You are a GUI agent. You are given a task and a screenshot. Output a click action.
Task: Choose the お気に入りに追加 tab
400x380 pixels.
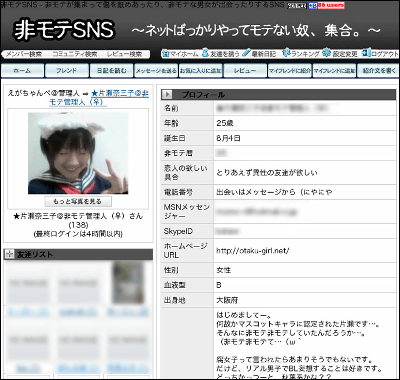coord(201,71)
